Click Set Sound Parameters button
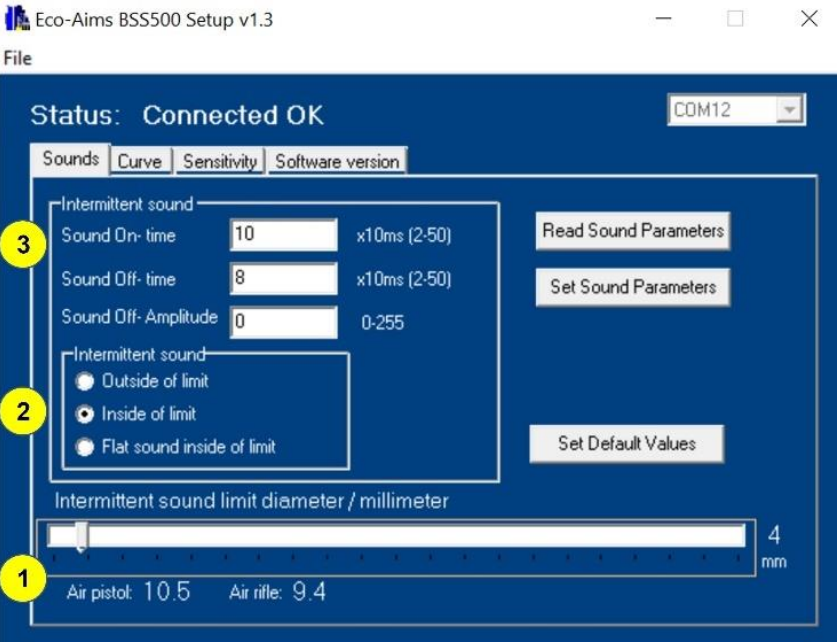The image size is (838, 643). (633, 287)
